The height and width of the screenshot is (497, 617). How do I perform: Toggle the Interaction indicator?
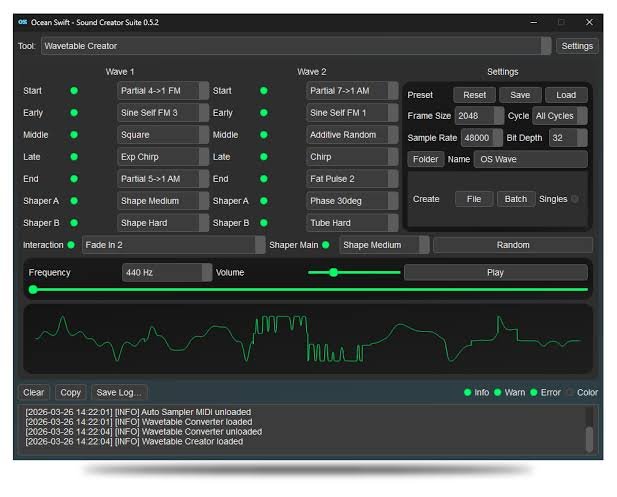[71, 245]
